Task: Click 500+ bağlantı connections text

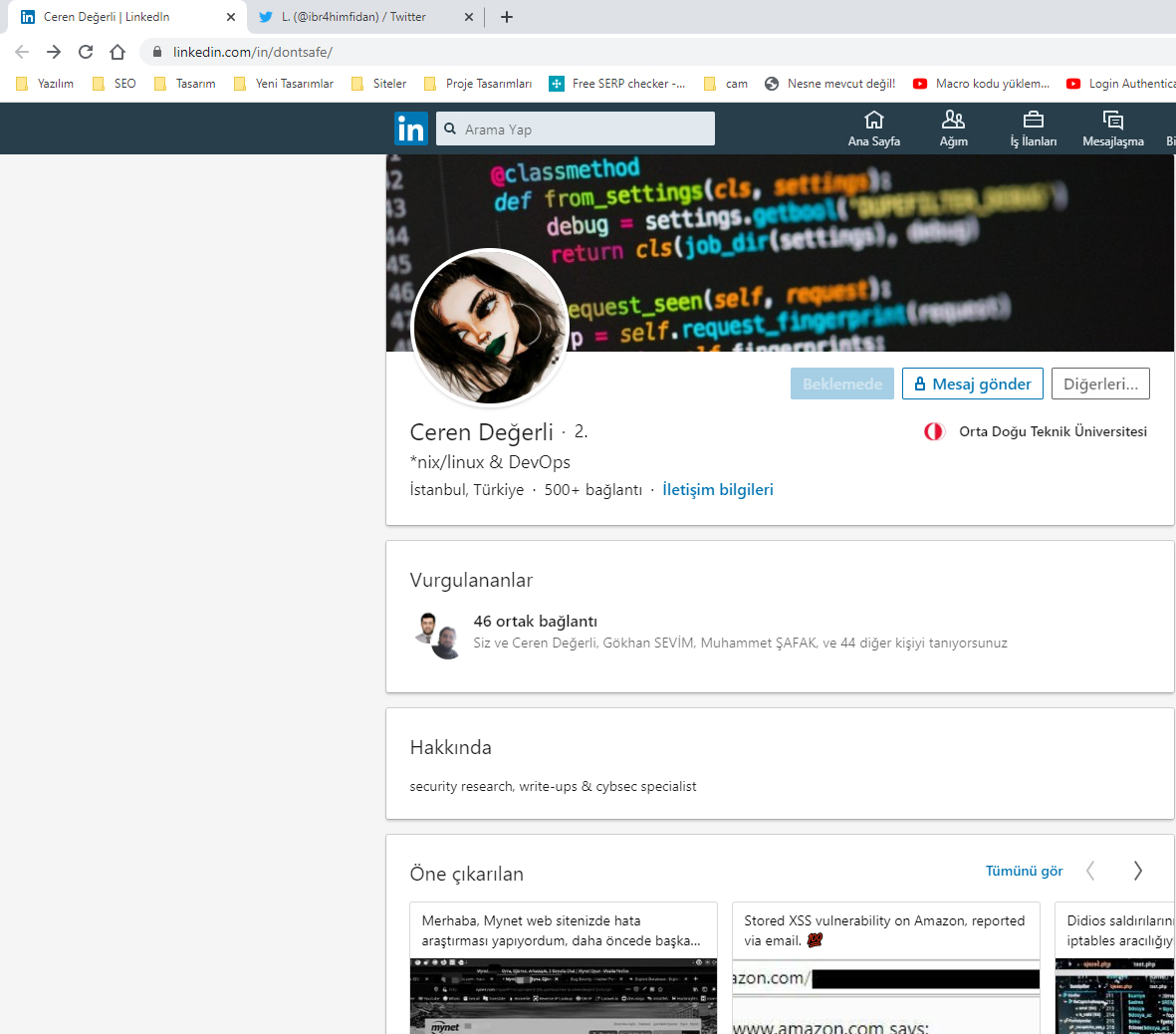Action: coord(592,489)
